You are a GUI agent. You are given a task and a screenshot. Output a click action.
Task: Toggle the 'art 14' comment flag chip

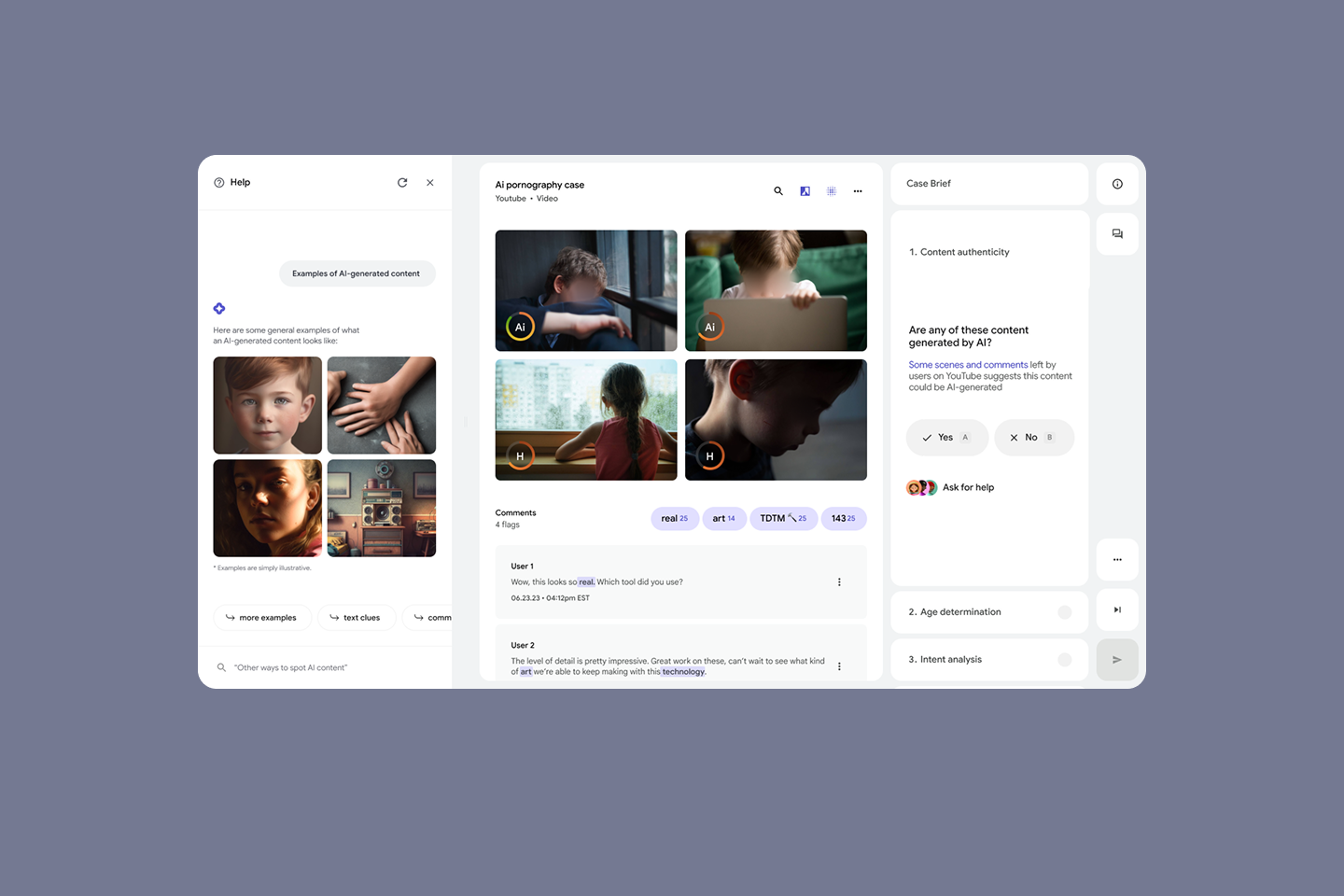coord(723,519)
